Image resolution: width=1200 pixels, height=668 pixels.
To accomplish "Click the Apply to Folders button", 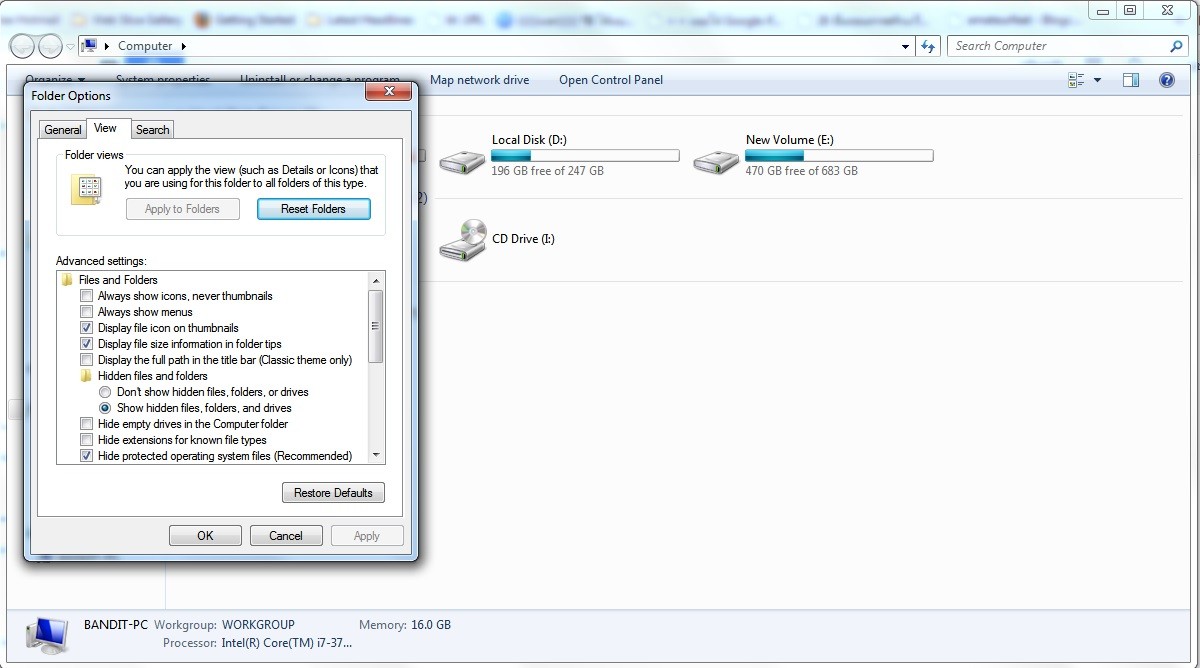I will coord(182,209).
